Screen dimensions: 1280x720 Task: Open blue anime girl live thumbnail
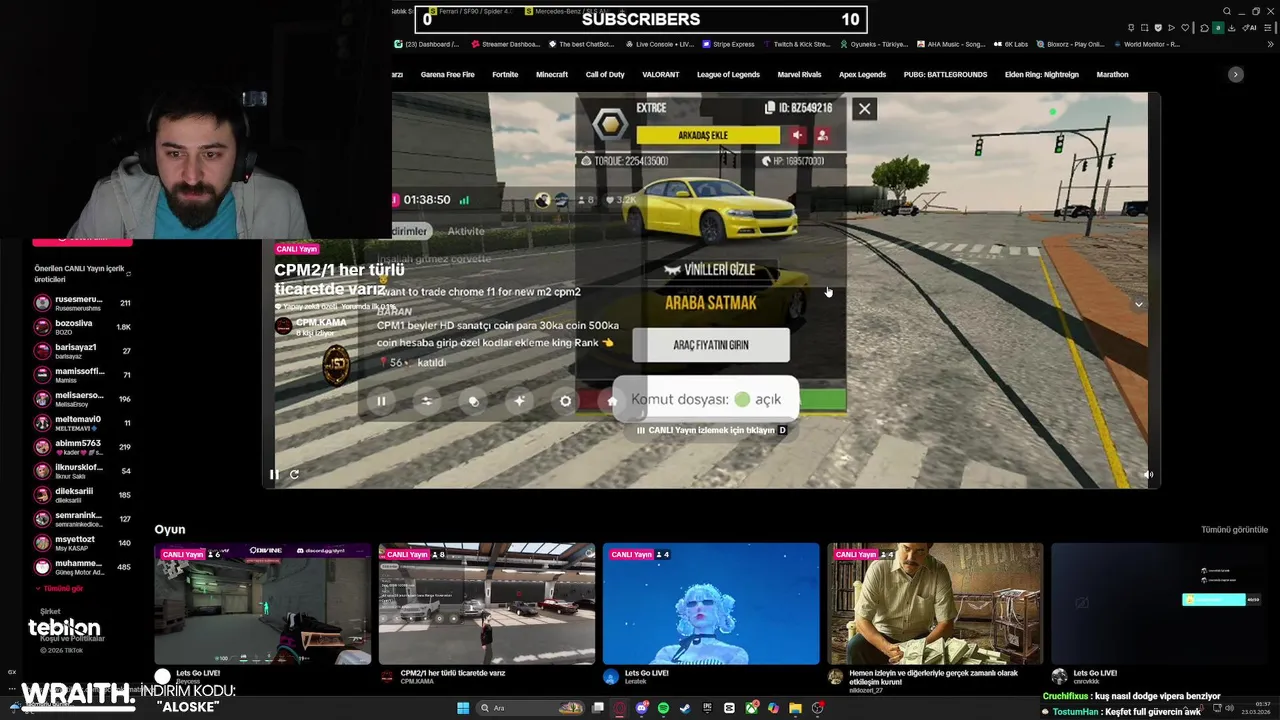click(x=711, y=604)
